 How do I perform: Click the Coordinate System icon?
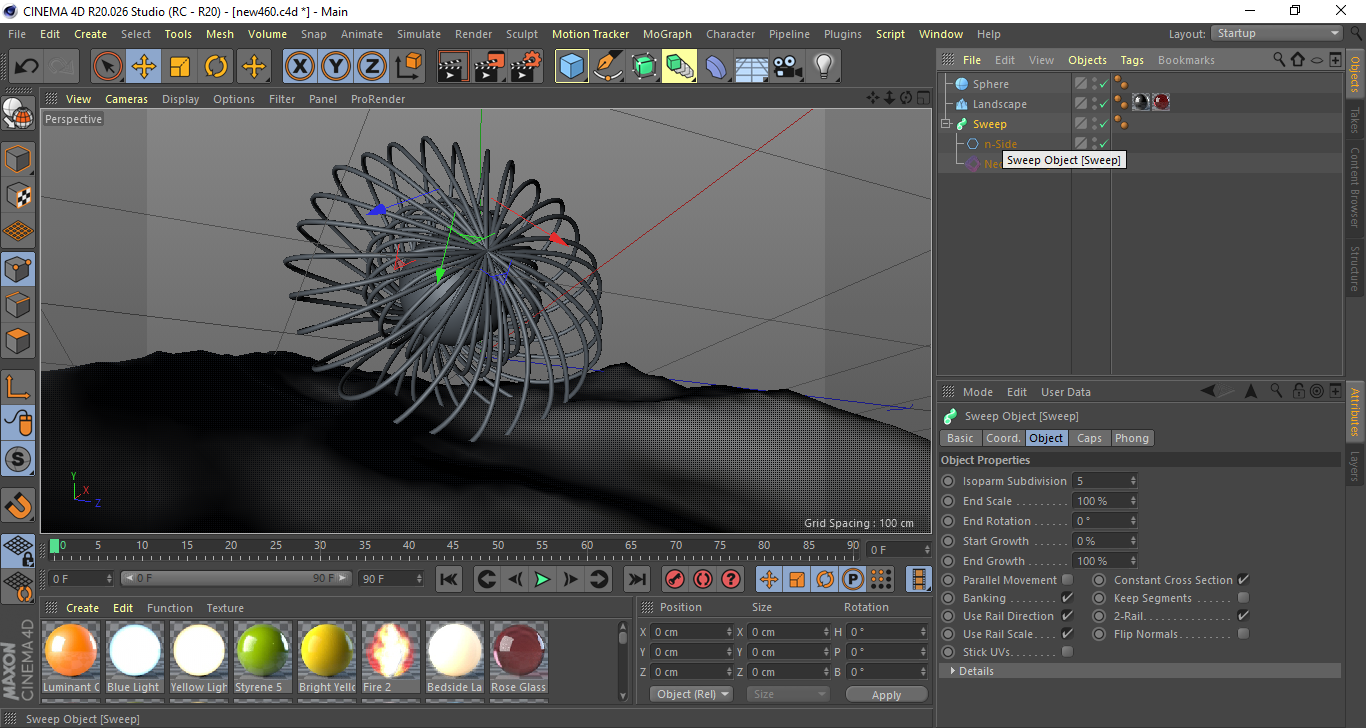point(408,67)
